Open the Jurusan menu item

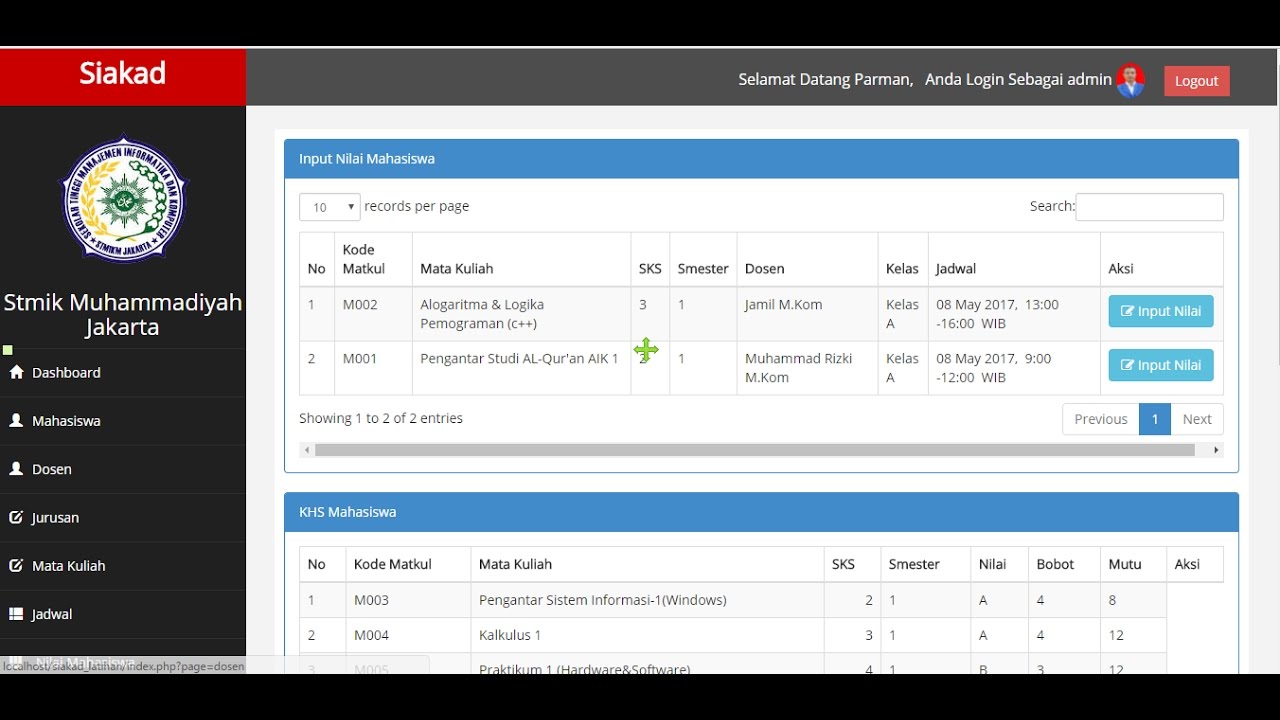pos(123,517)
